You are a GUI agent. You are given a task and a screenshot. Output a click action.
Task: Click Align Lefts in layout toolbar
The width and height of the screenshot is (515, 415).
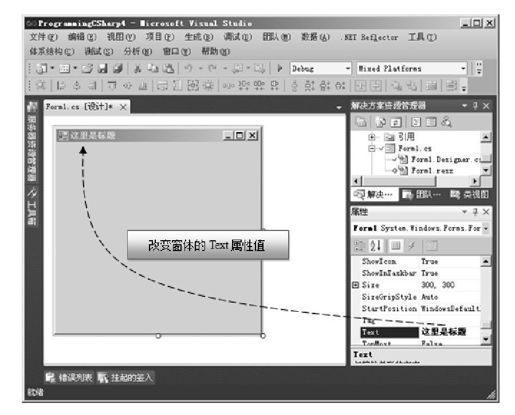click(x=60, y=86)
